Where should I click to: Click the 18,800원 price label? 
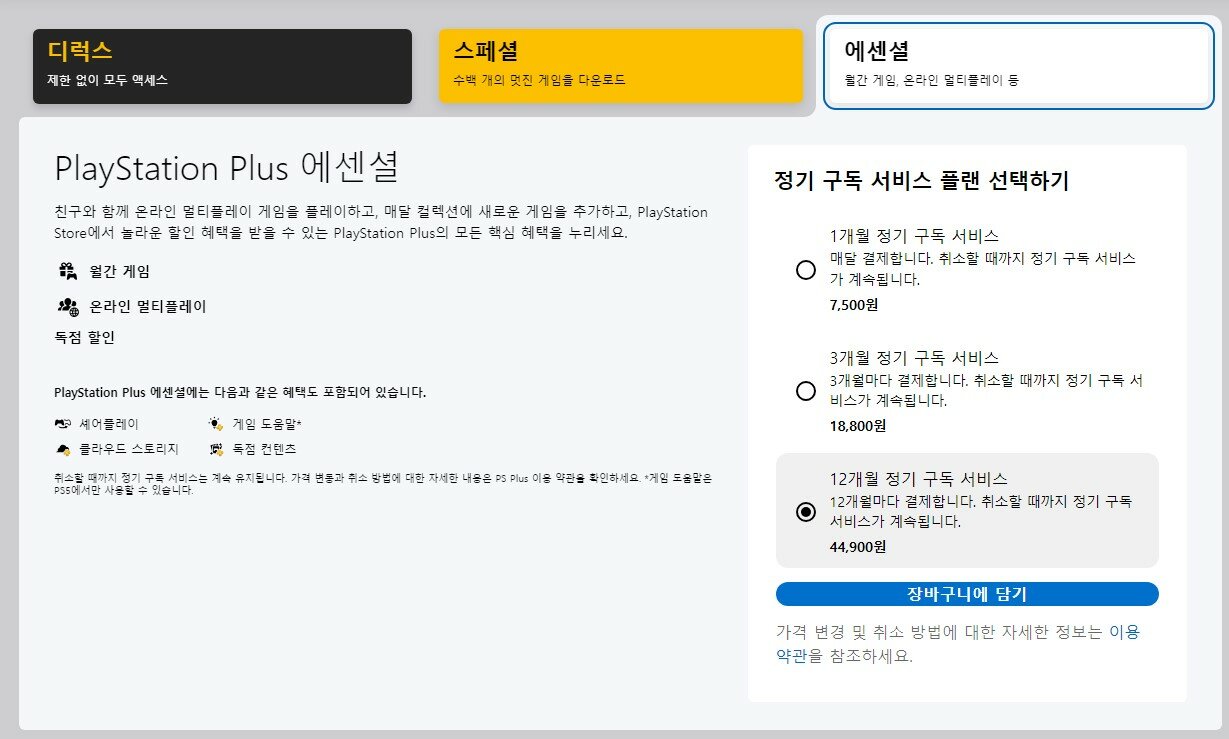pyautogui.click(x=857, y=425)
